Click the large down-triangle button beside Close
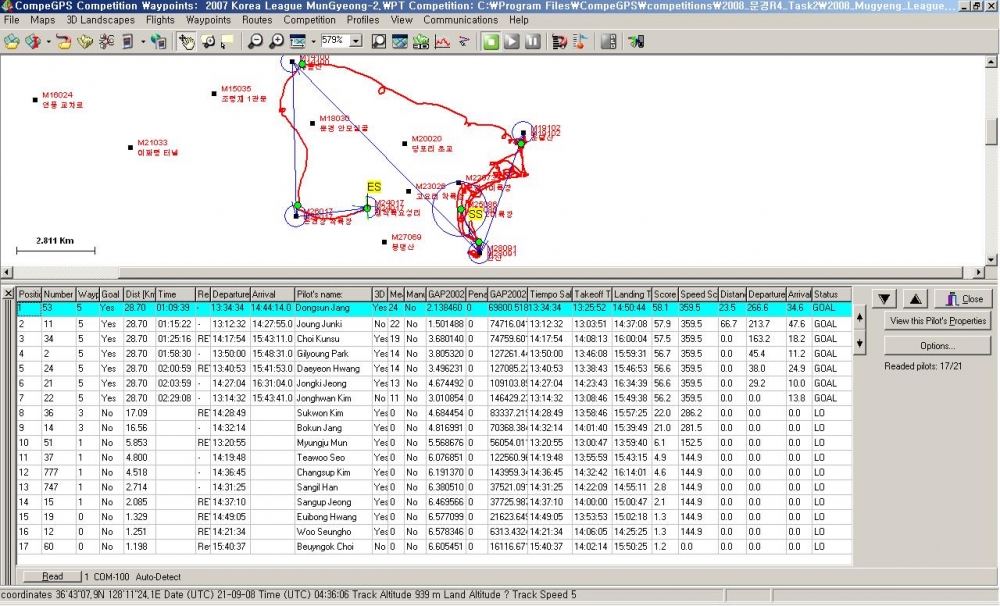The width and height of the screenshot is (1000, 606). pos(884,299)
